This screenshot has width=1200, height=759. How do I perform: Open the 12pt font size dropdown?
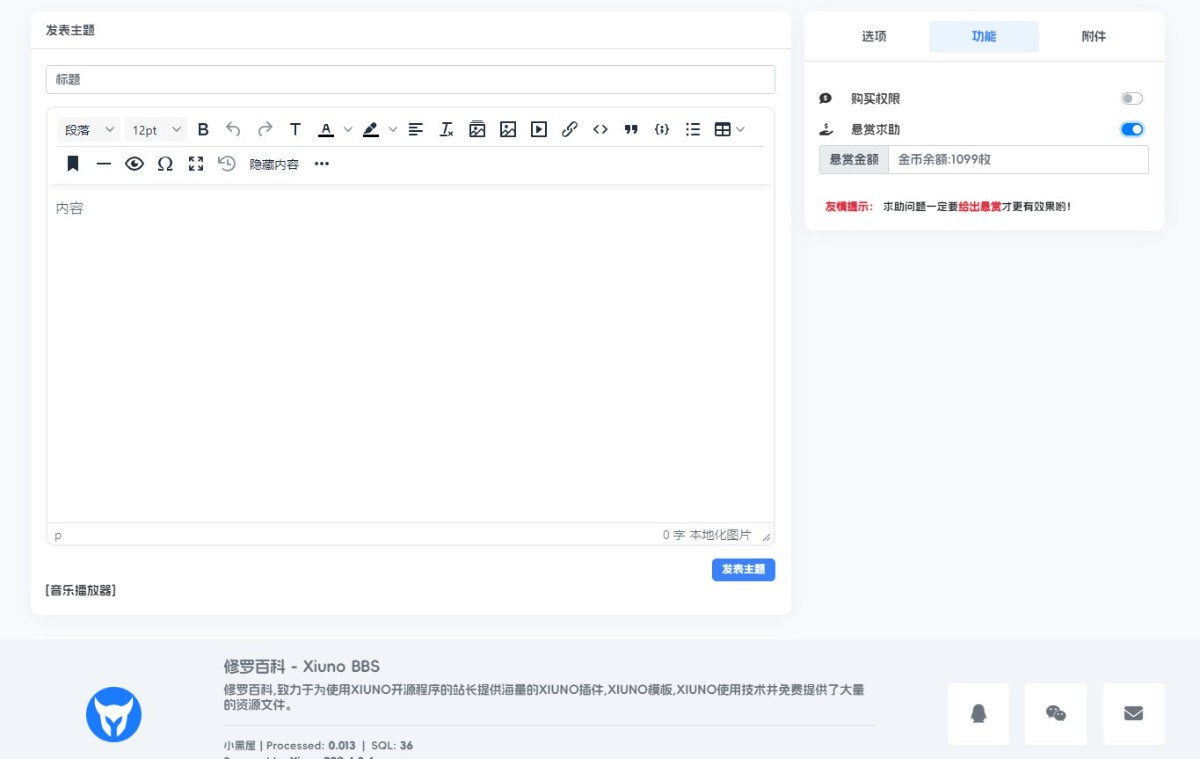156,129
